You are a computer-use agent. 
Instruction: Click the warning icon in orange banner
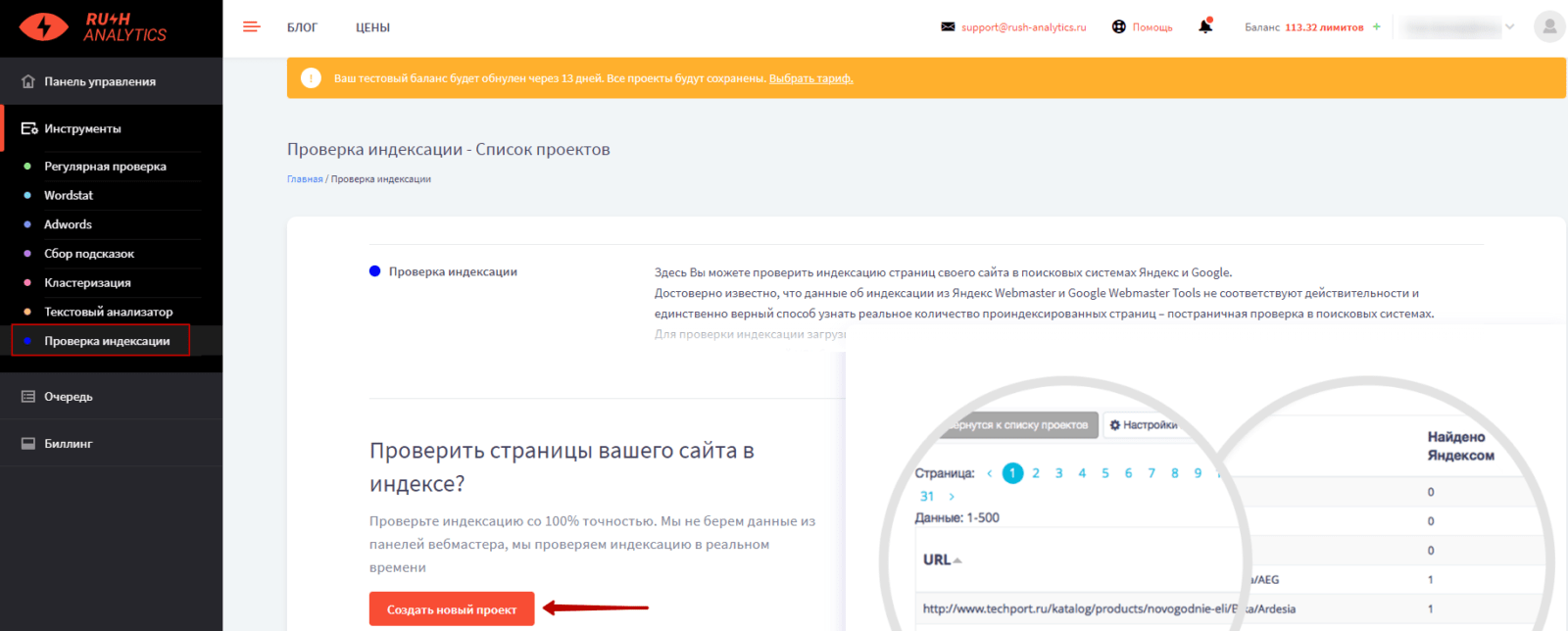tap(311, 78)
